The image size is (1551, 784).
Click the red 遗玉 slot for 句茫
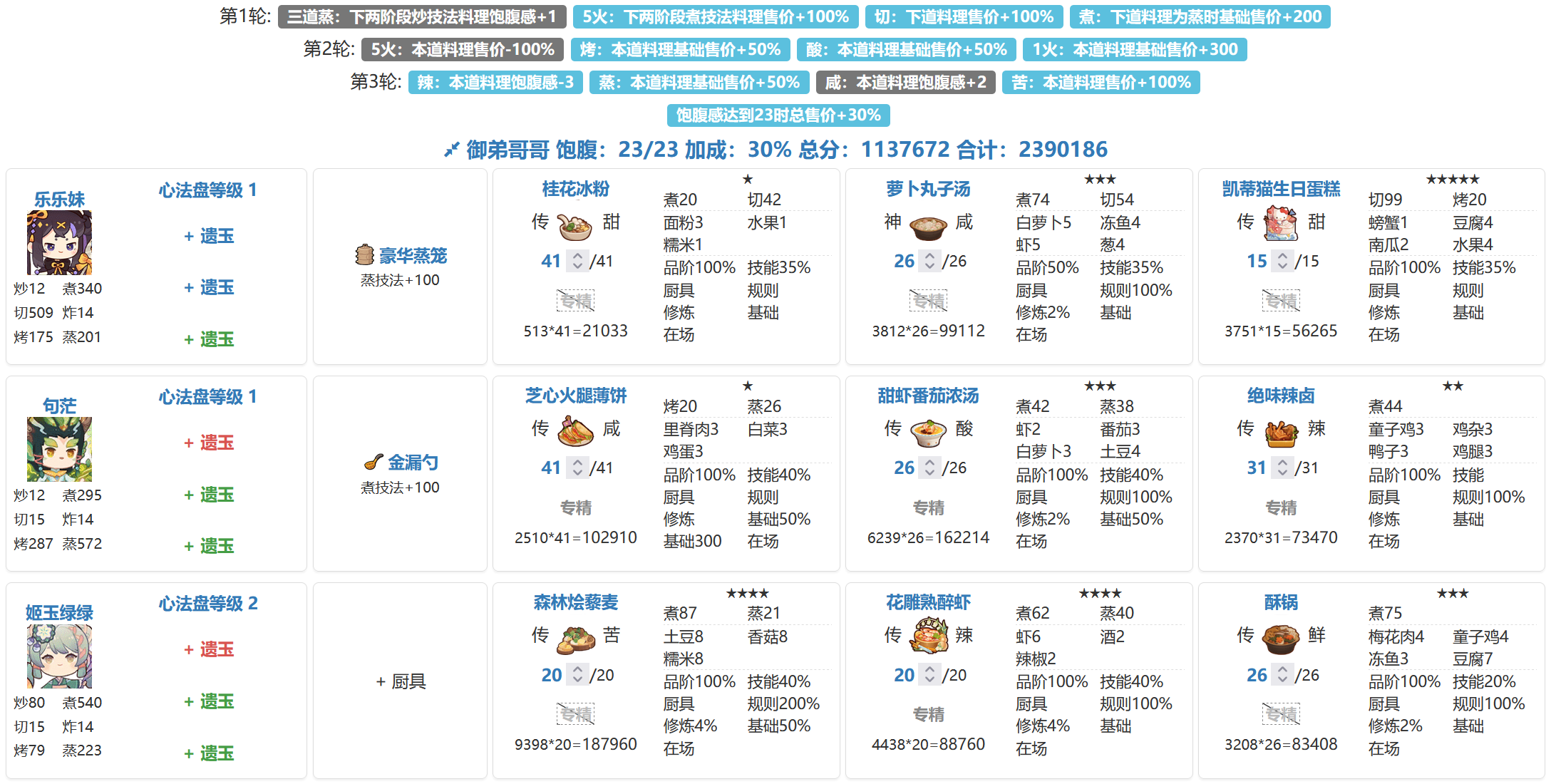(209, 443)
